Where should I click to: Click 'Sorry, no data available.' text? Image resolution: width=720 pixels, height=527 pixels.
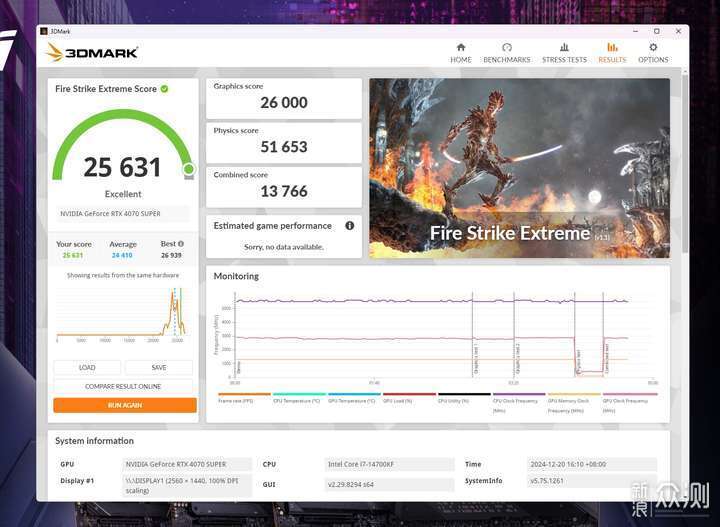coord(284,247)
